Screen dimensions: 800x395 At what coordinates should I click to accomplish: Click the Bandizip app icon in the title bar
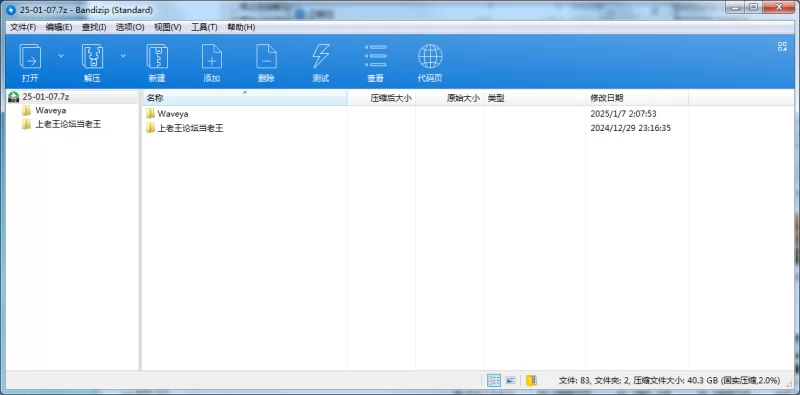click(x=11, y=10)
